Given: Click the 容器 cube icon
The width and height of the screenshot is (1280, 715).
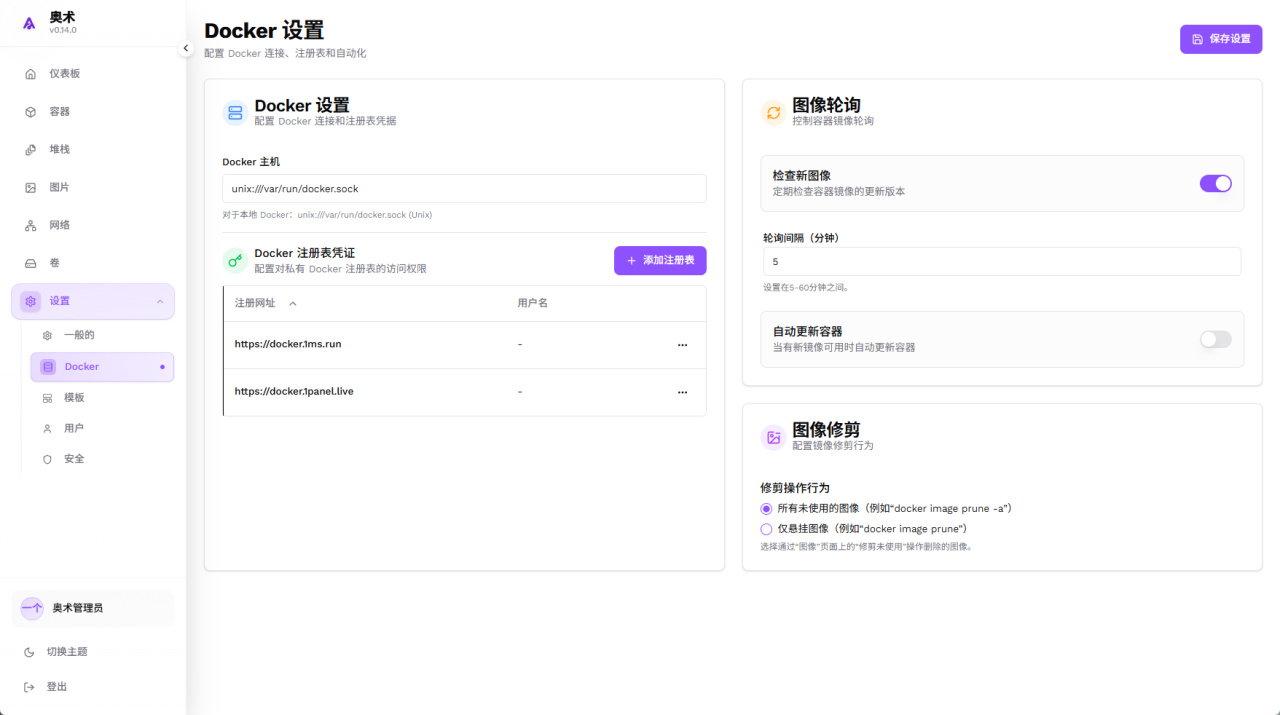Looking at the screenshot, I should pyautogui.click(x=31, y=112).
